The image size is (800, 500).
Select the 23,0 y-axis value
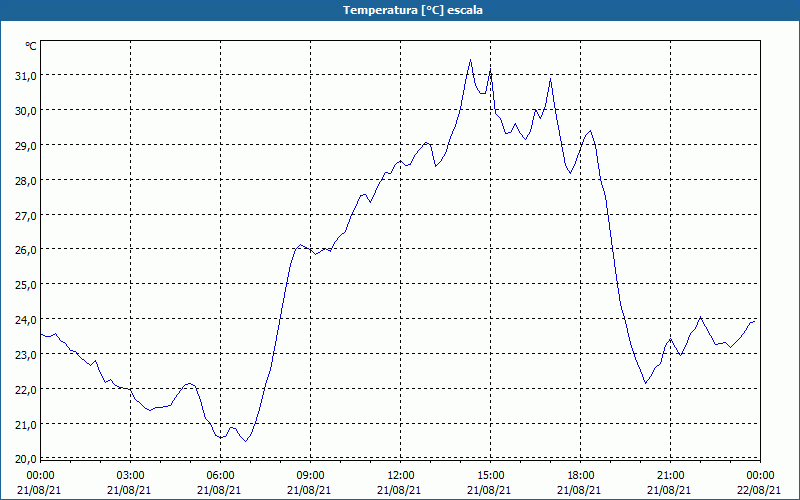pyautogui.click(x=26, y=355)
